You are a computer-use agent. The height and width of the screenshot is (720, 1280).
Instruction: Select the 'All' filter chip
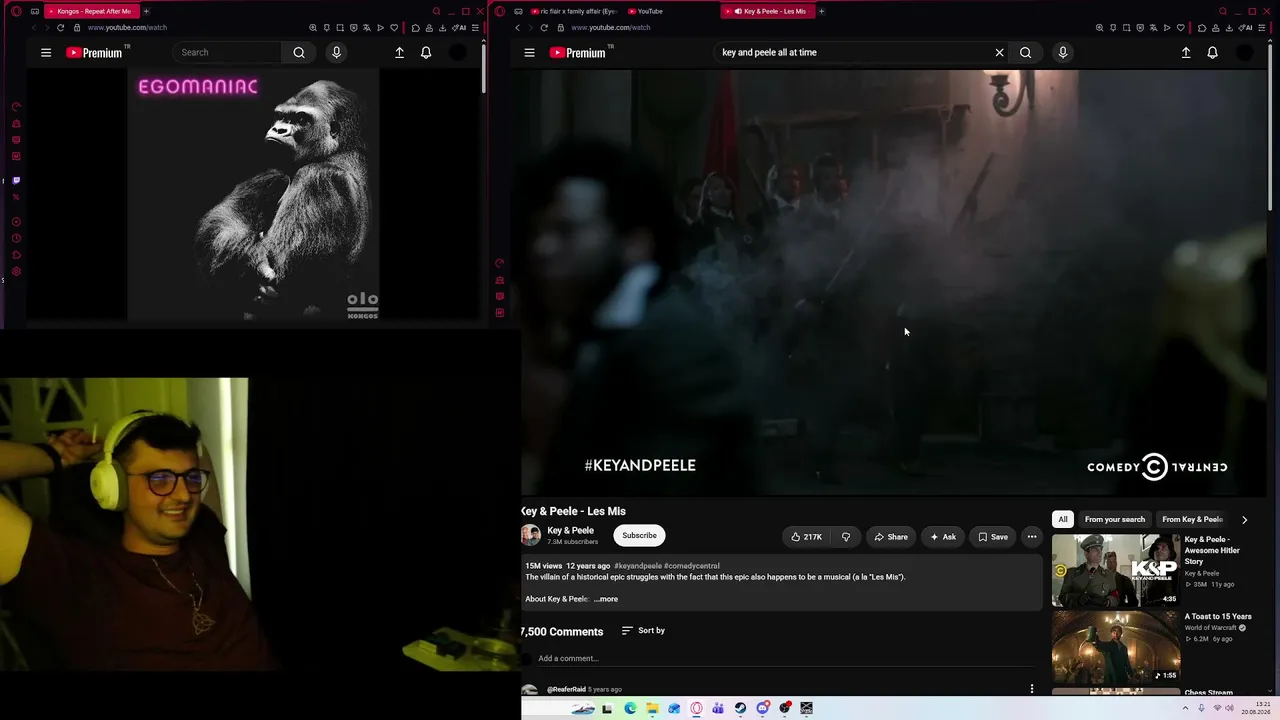tap(1063, 520)
